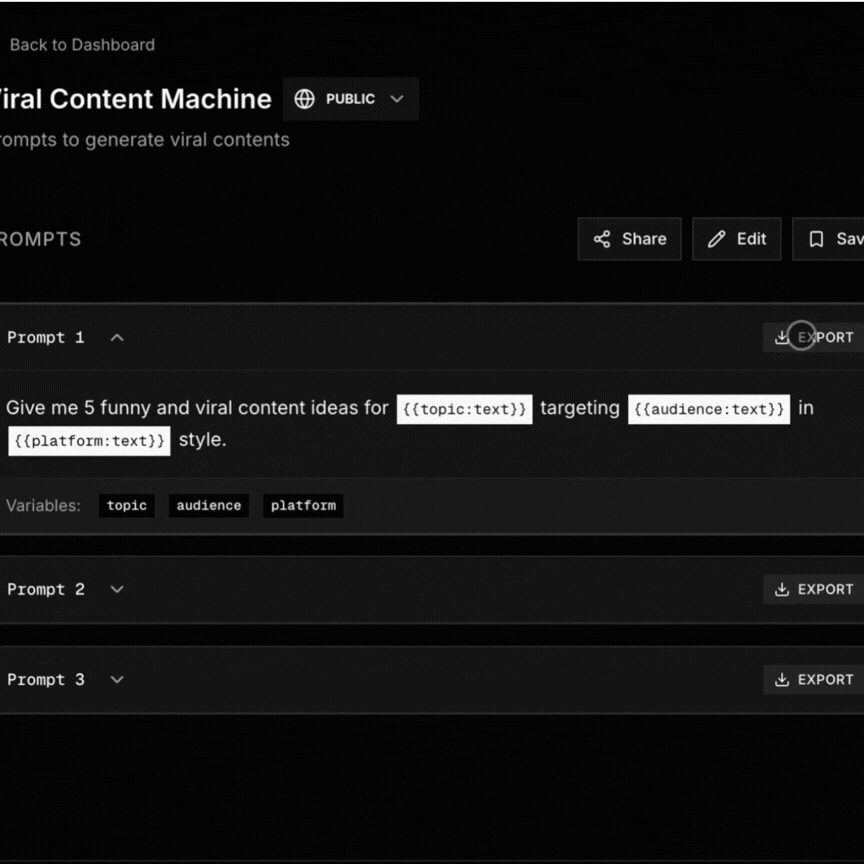The width and height of the screenshot is (864, 864).
Task: Expand Prompt 2
Action: click(x=116, y=590)
